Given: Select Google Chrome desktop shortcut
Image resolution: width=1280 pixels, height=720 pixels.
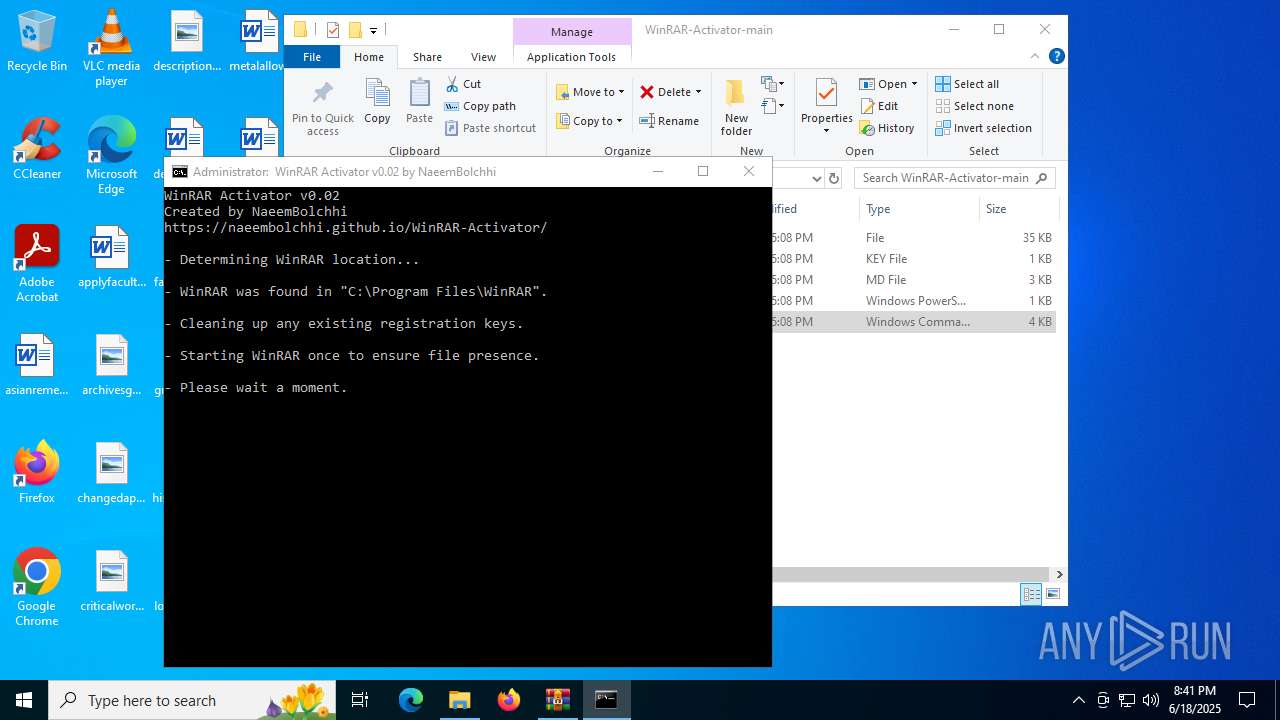Looking at the screenshot, I should [37, 588].
